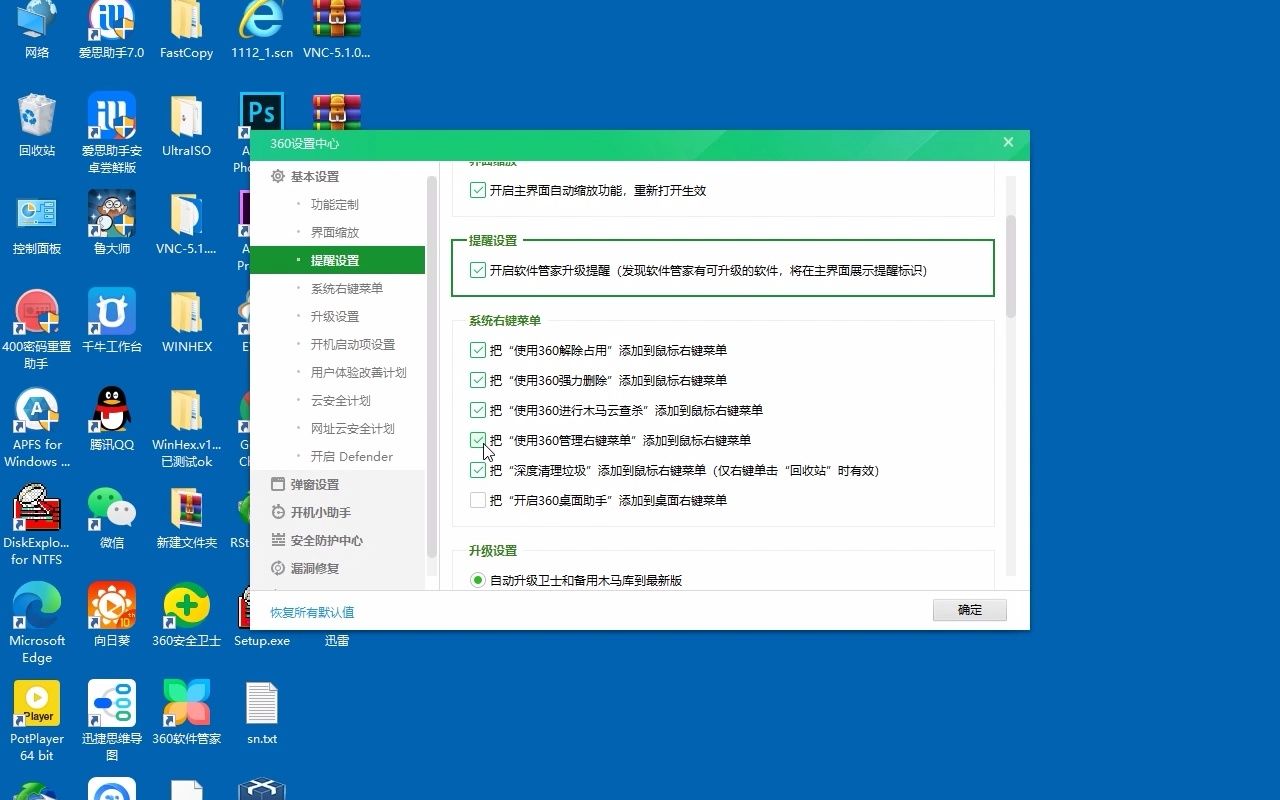This screenshot has height=800, width=1280.
Task: Enable 把"开启360桌面助手"添加到桌面右键菜单
Action: 477,500
